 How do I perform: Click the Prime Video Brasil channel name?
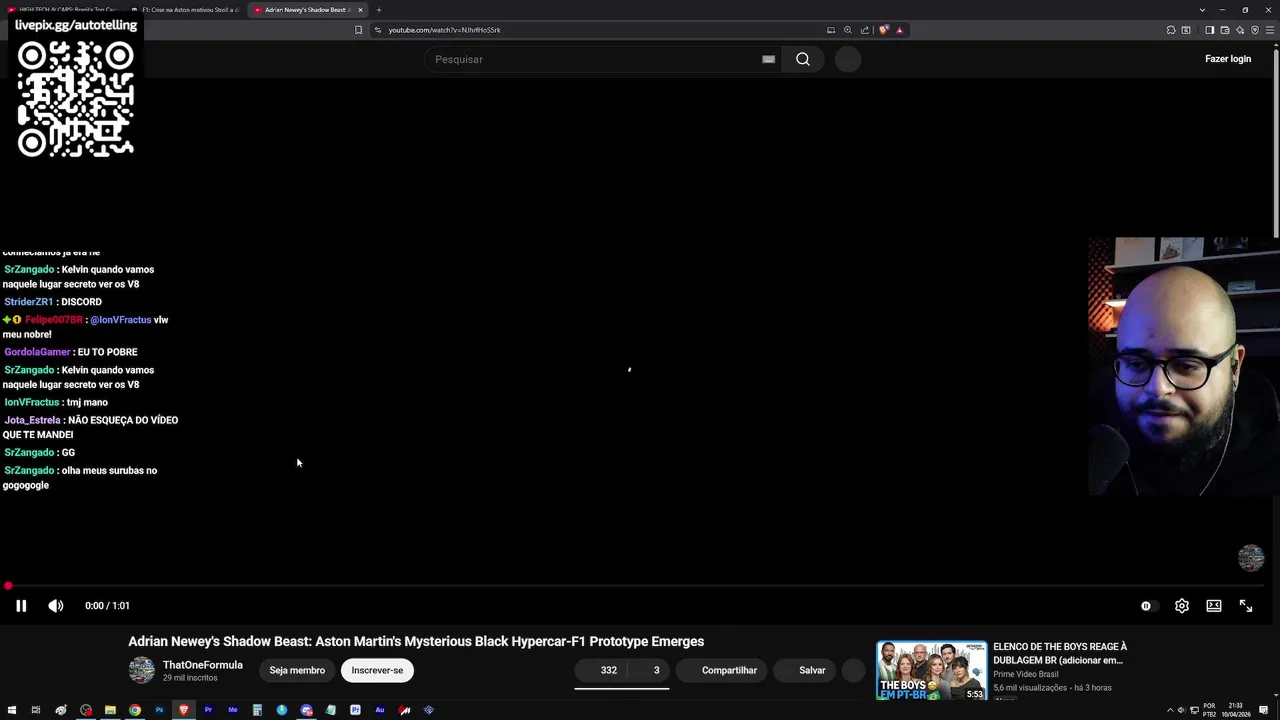pos(1026,674)
